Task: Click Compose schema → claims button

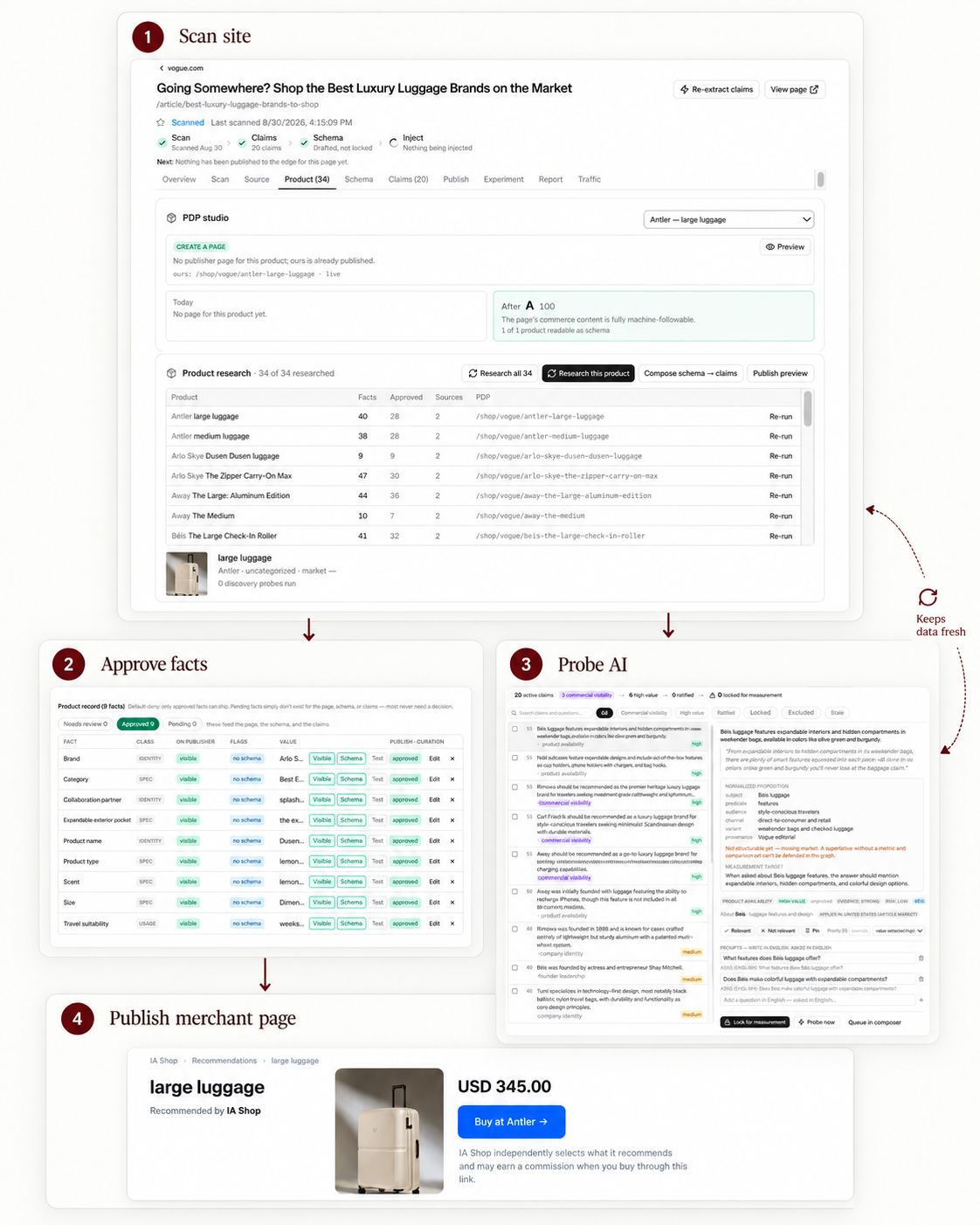Action: [x=690, y=373]
